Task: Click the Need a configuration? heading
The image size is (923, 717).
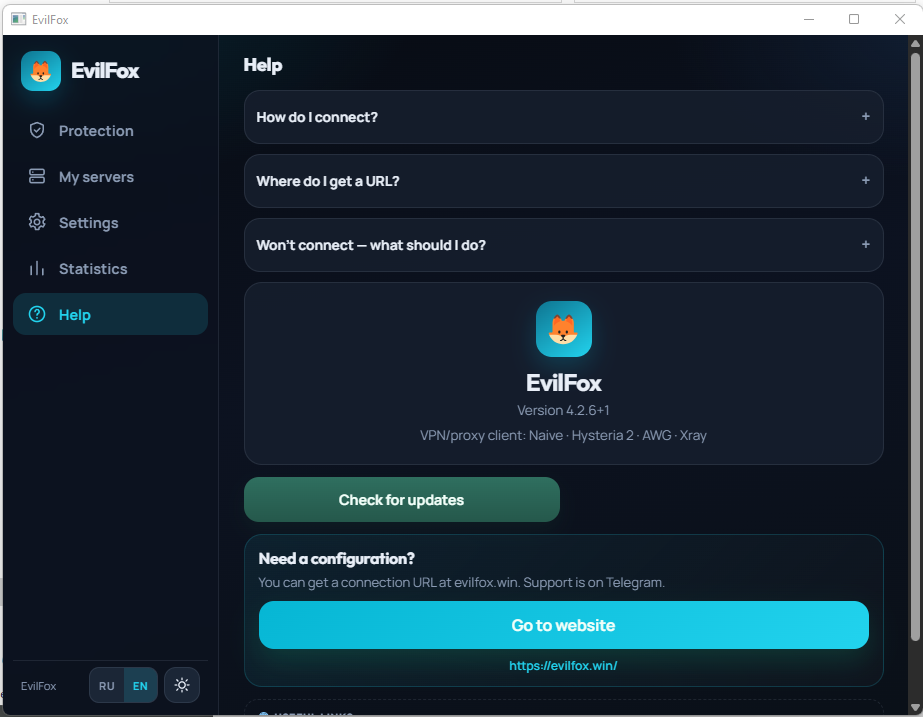Action: click(x=337, y=559)
